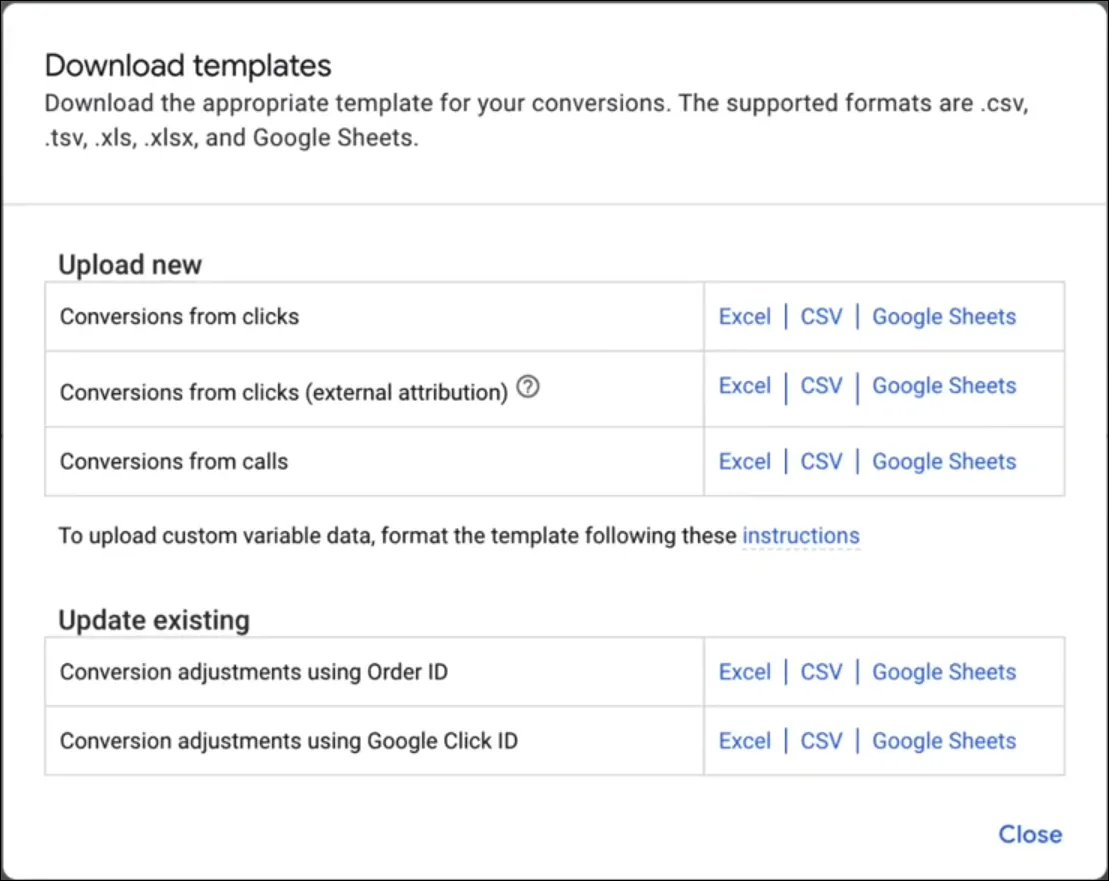
Task: Open Google Sheets for Google Click ID adjustments
Action: (943, 740)
